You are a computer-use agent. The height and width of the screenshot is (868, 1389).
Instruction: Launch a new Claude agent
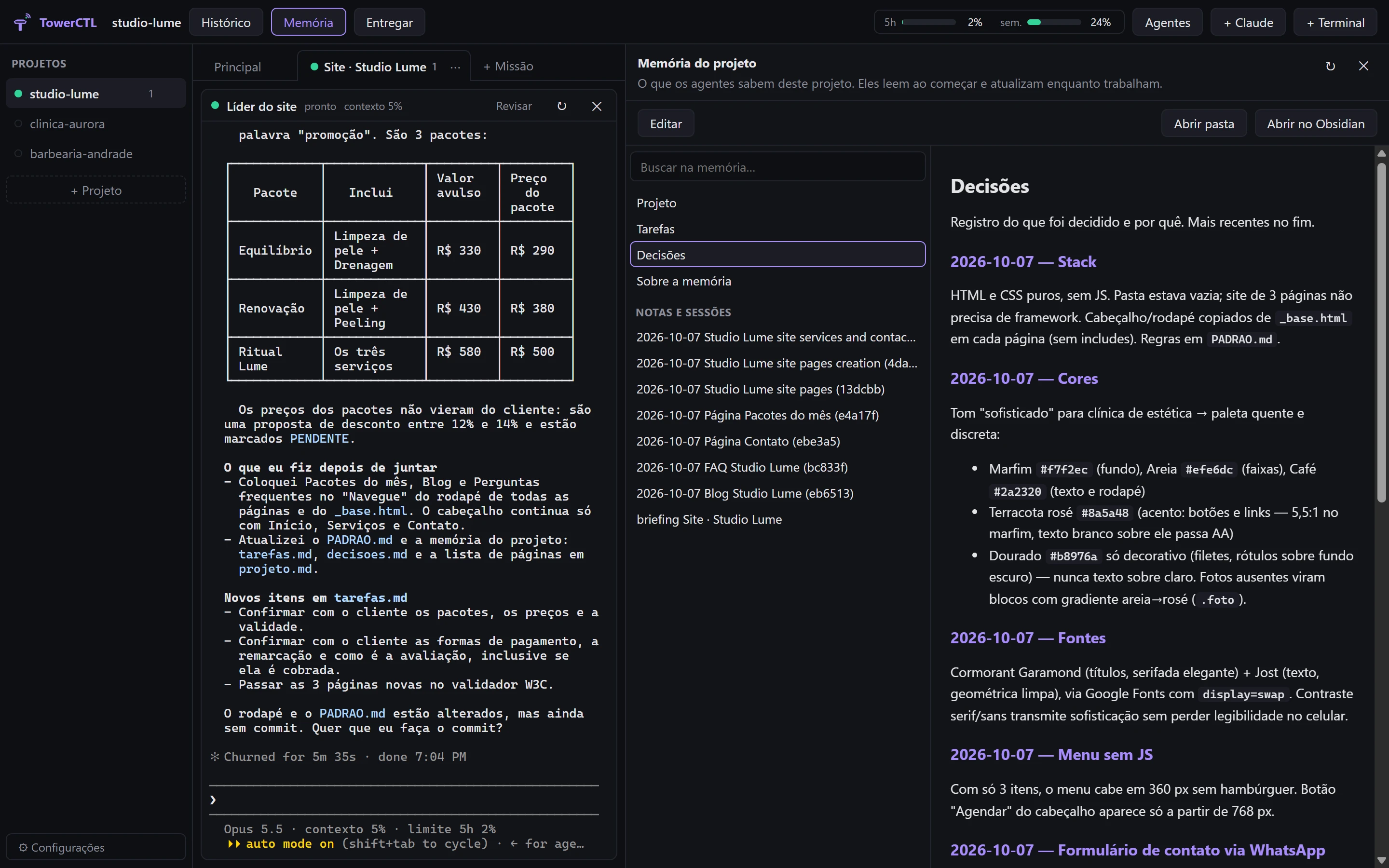tap(1248, 22)
